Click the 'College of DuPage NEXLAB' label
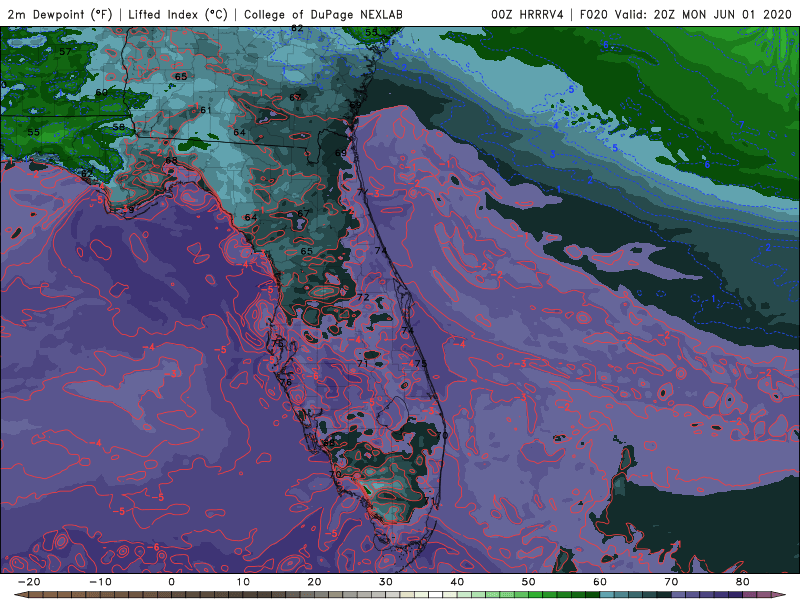This screenshot has height=600, width=800. [323, 14]
